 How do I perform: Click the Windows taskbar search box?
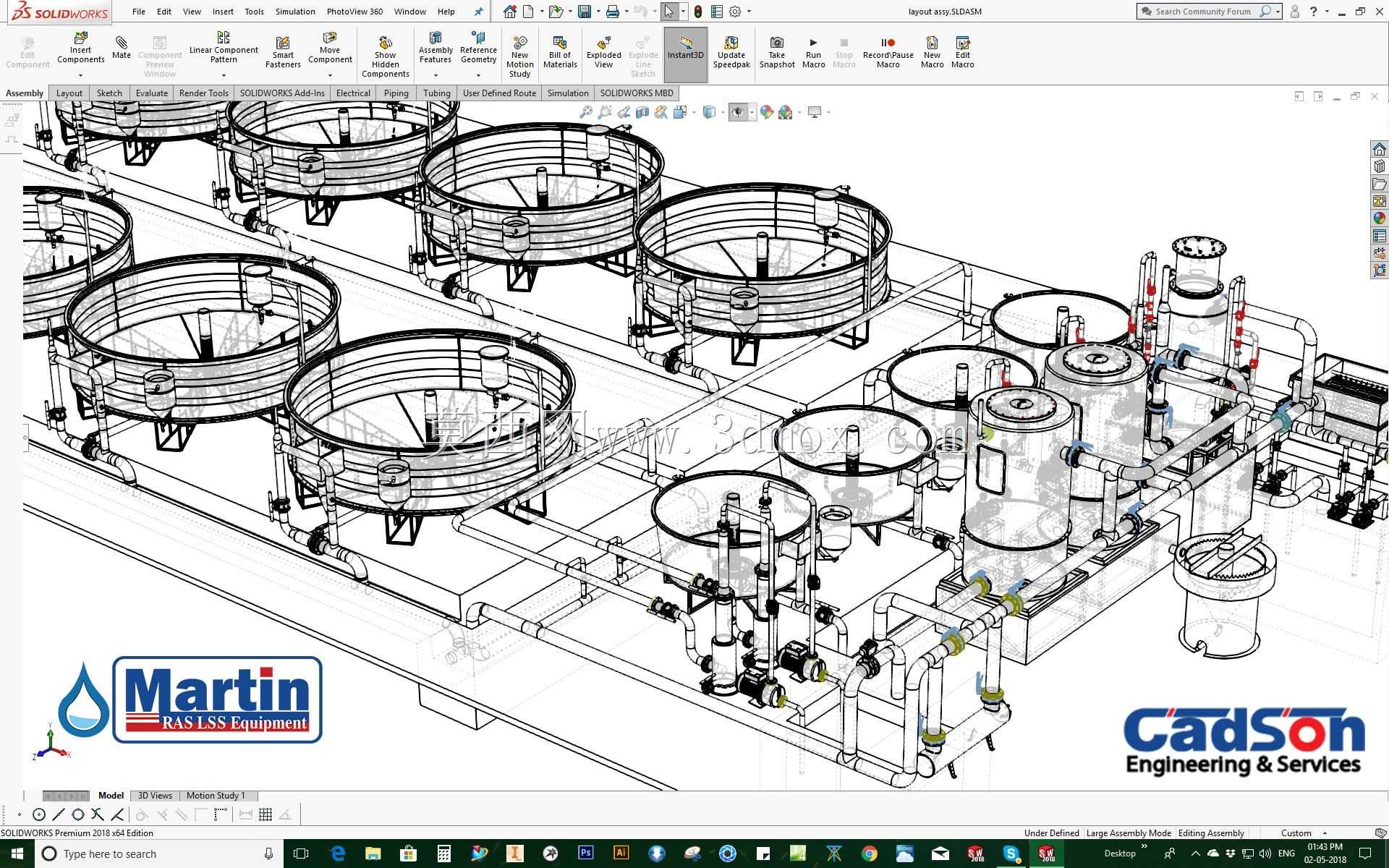tap(159, 854)
